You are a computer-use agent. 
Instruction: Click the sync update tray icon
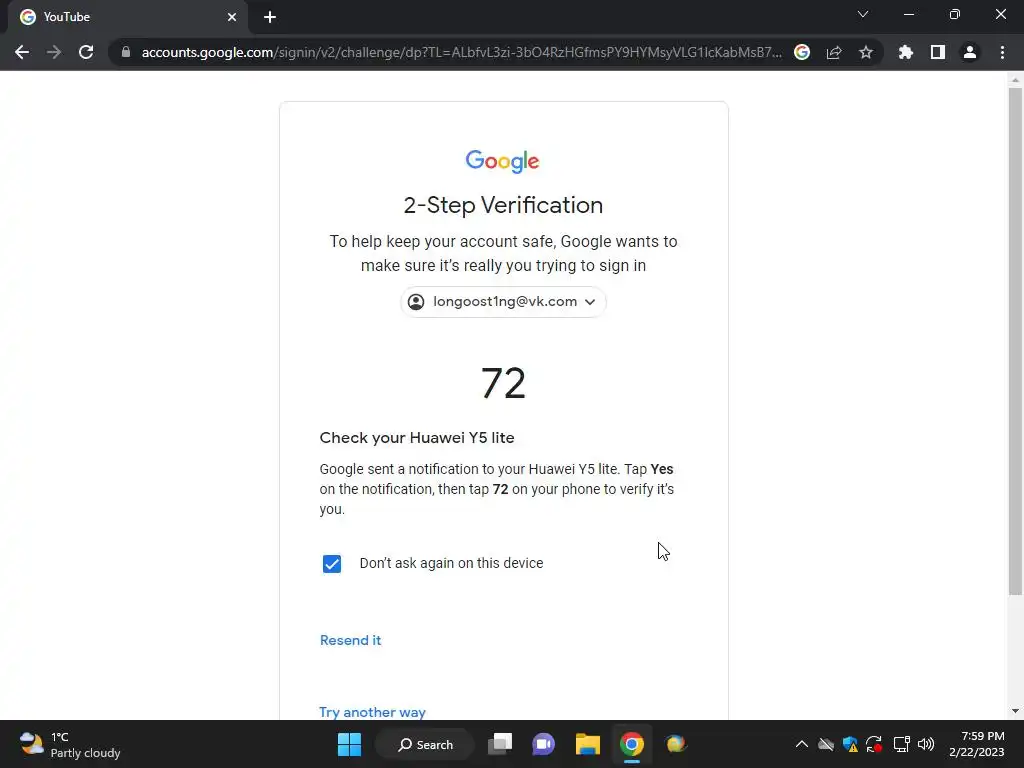pyautogui.click(x=874, y=744)
